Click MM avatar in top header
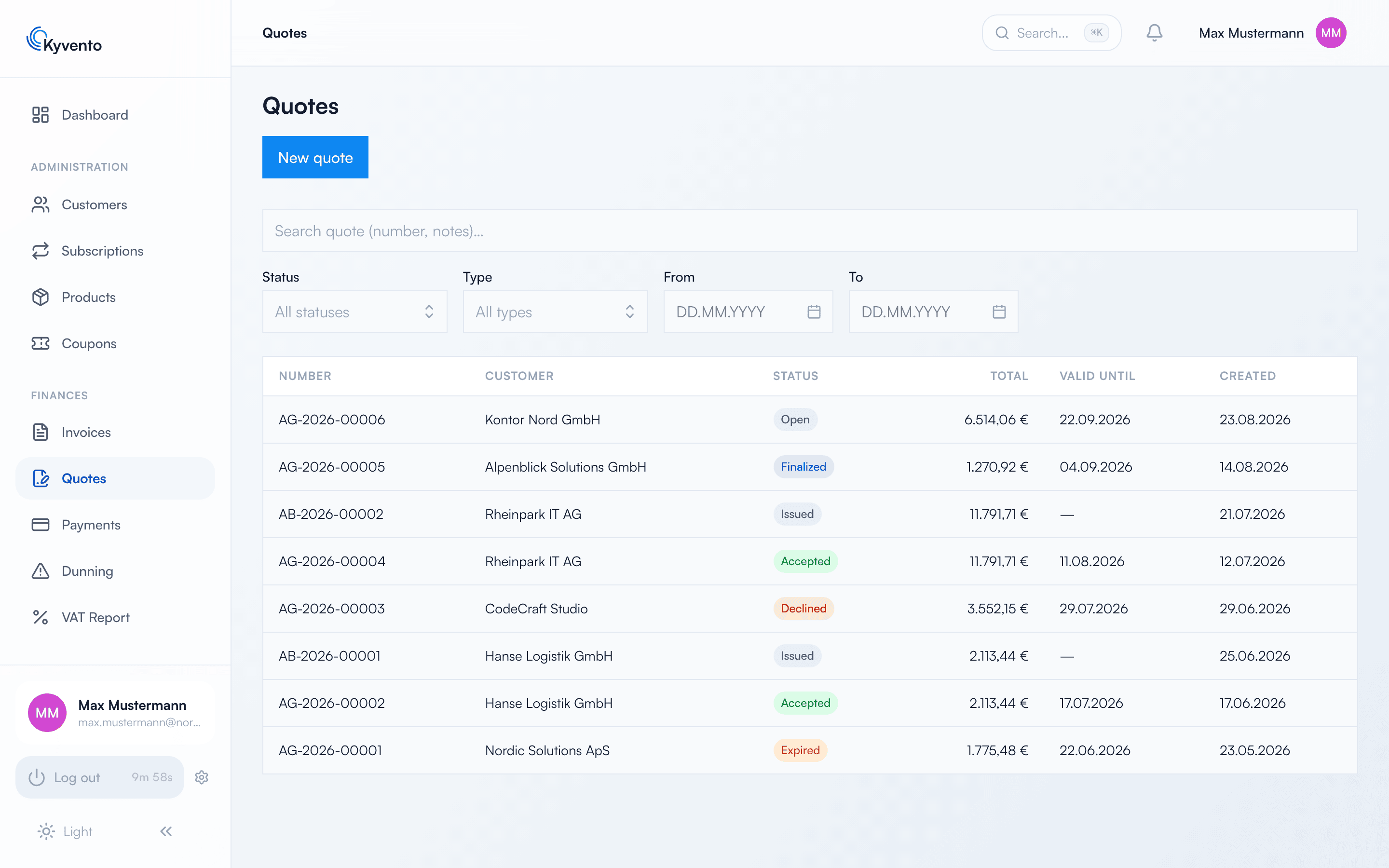The height and width of the screenshot is (868, 1389). coord(1331,33)
